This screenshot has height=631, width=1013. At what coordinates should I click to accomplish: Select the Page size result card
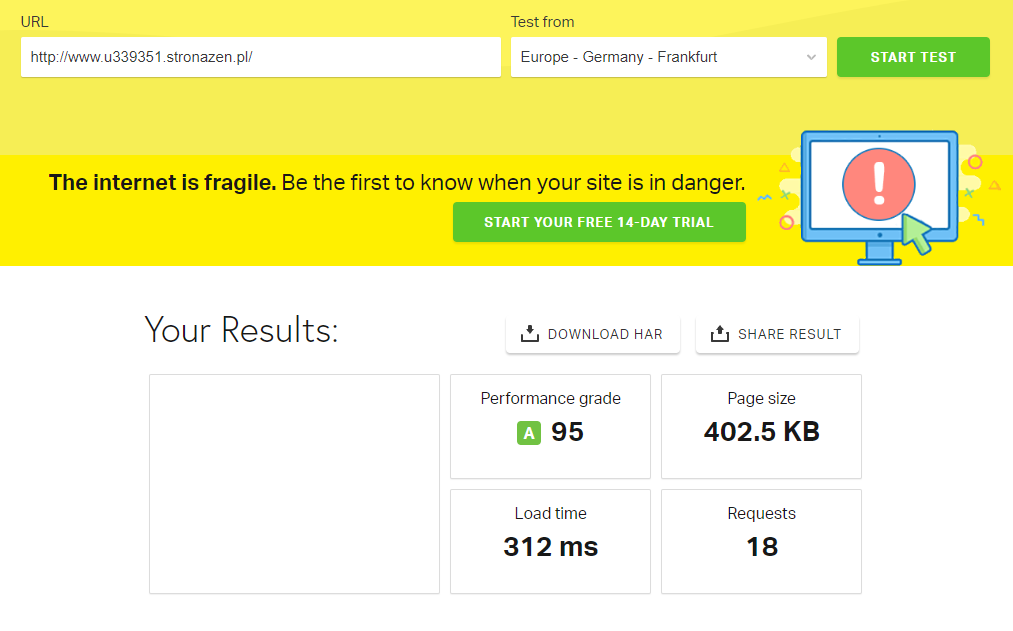pos(761,426)
